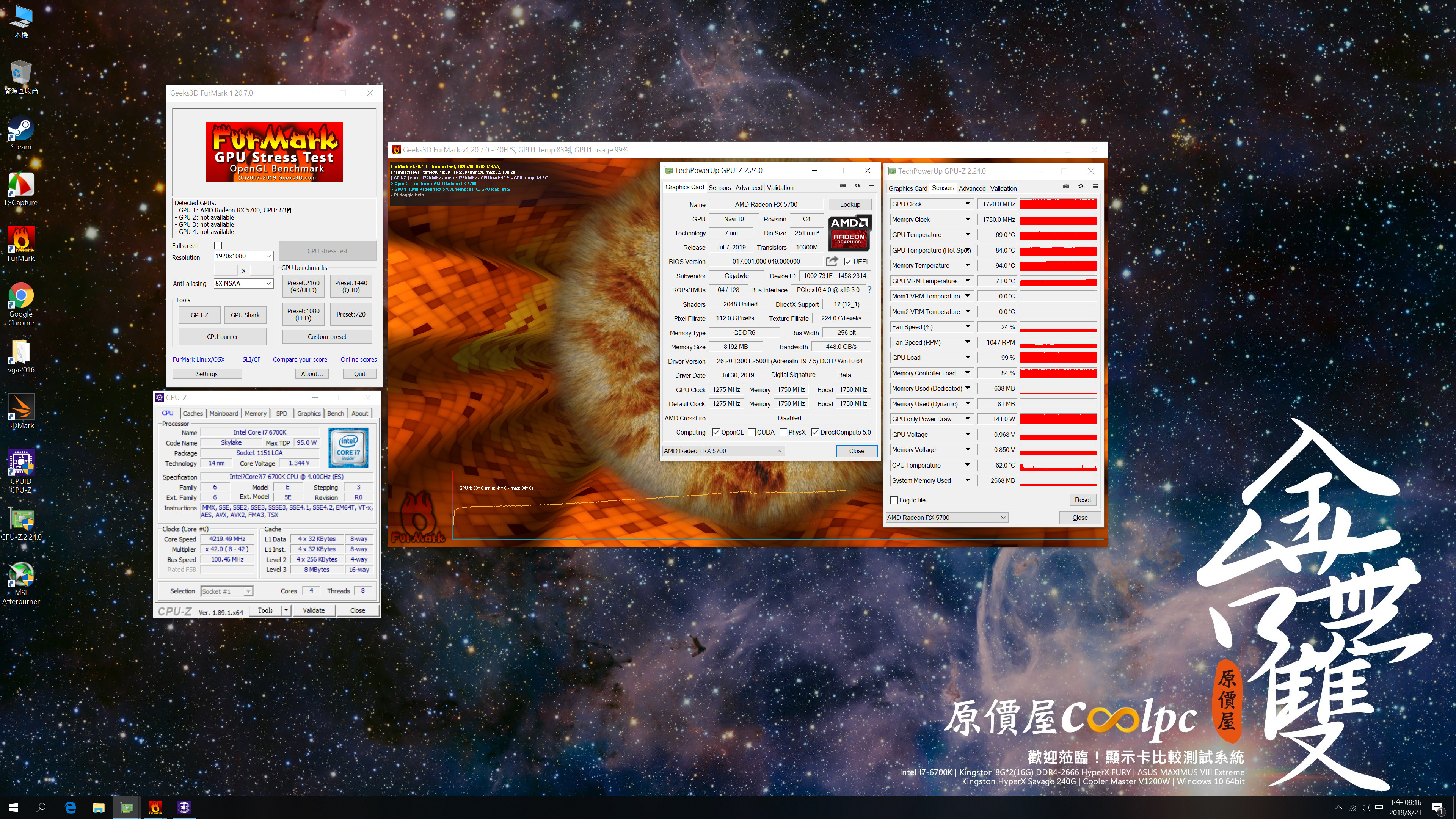The image size is (1456, 819).
Task: Open the This PC desktop icon
Action: pyautogui.click(x=21, y=23)
